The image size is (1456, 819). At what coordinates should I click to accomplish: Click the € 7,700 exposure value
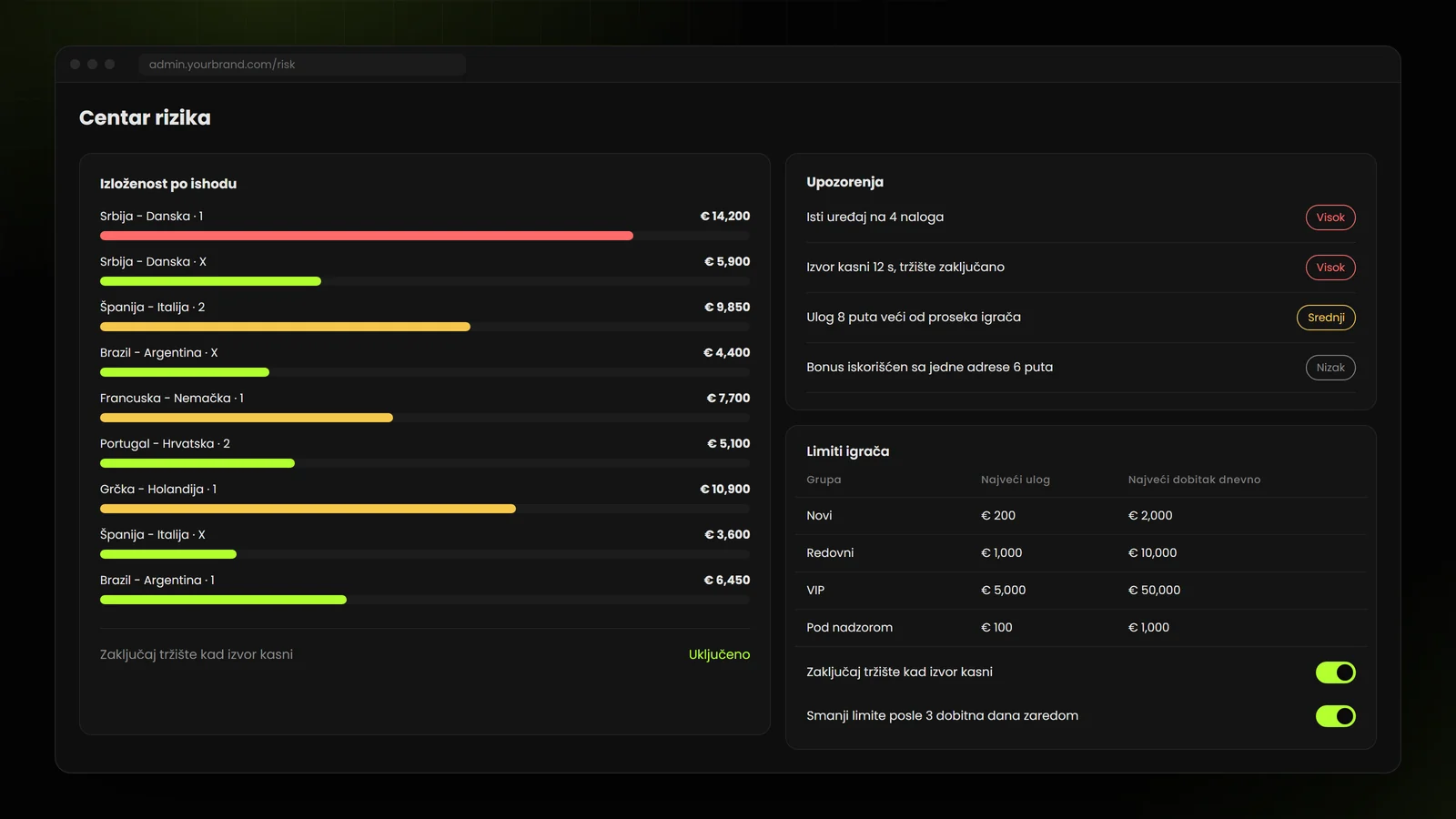728,399
